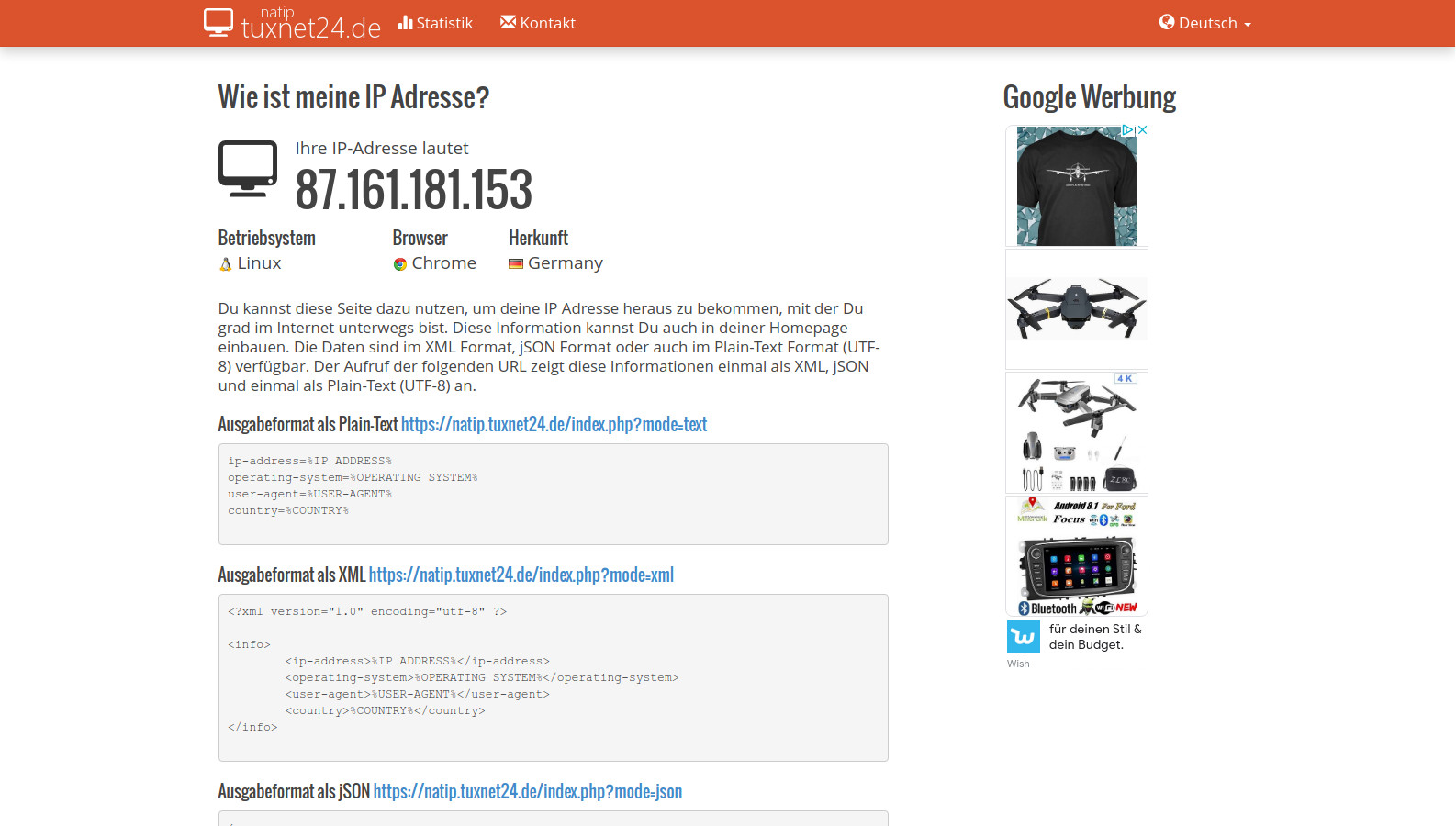Screen dimensions: 1456x826
Task: Close the ad with the X icon
Action: point(1142,130)
